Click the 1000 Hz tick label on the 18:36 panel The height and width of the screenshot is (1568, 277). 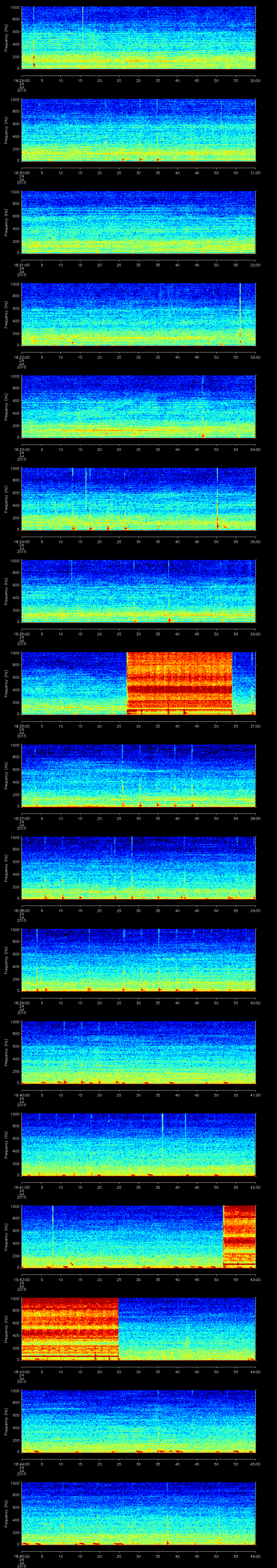pyautogui.click(x=15, y=654)
